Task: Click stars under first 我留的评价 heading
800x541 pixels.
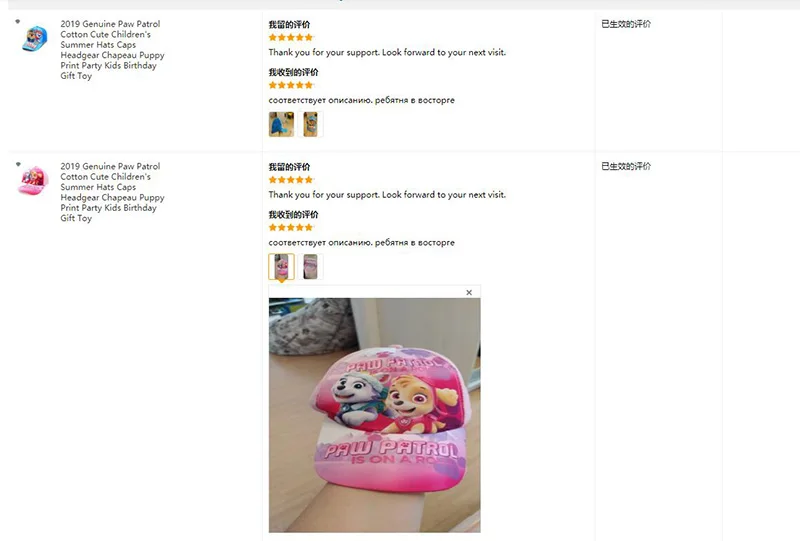Action: (291, 37)
